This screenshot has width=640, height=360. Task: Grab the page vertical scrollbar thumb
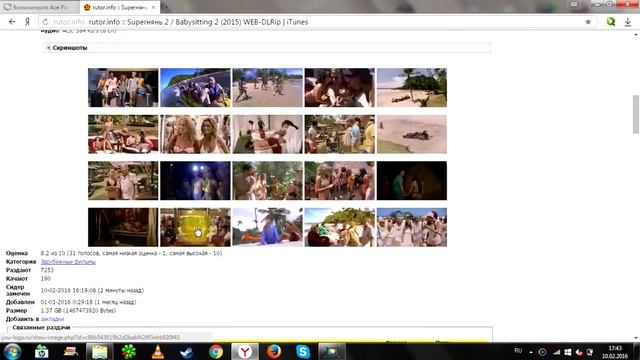[x=636, y=114]
